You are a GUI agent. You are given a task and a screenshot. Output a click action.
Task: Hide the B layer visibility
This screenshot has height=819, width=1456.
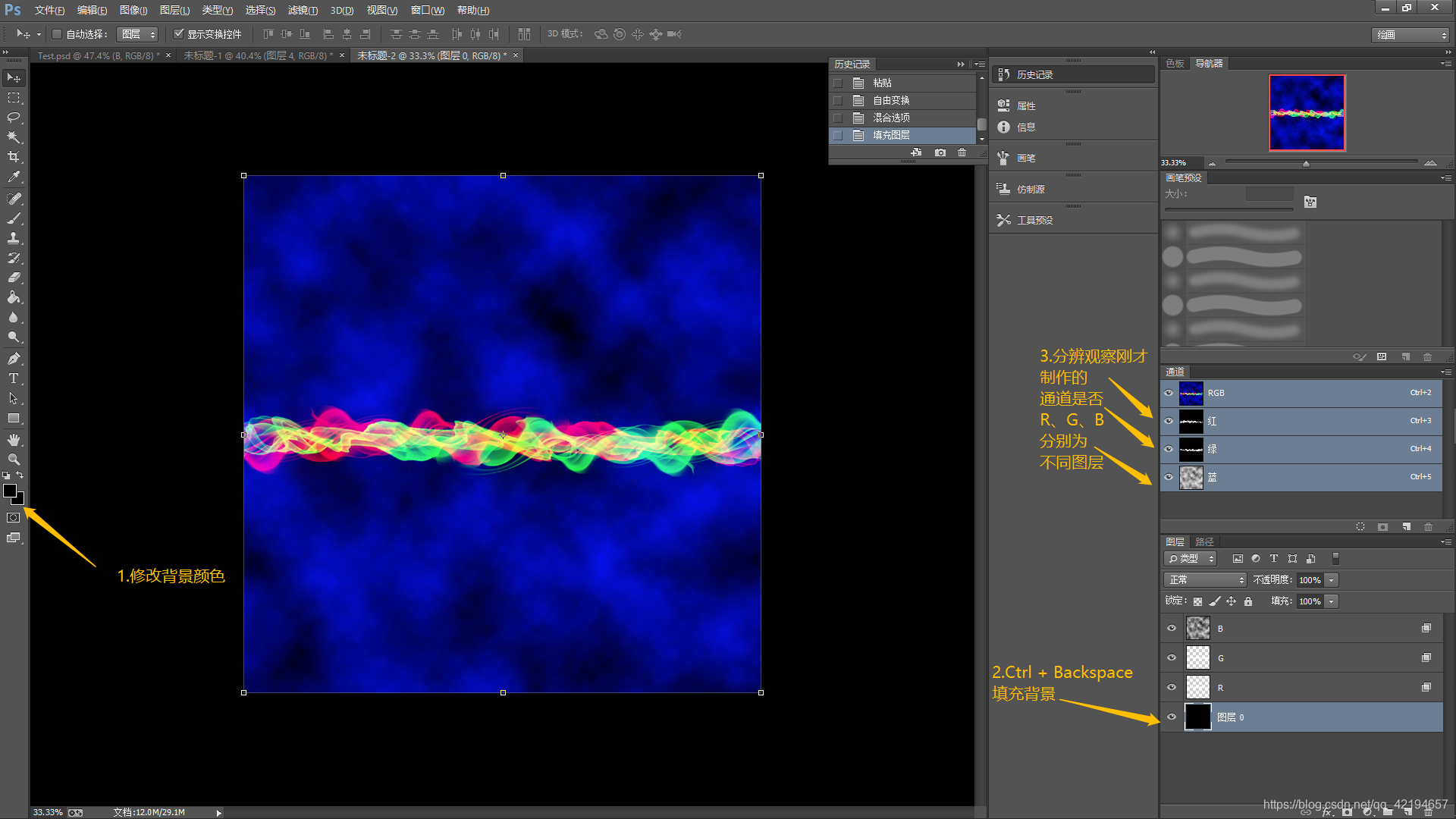point(1172,628)
